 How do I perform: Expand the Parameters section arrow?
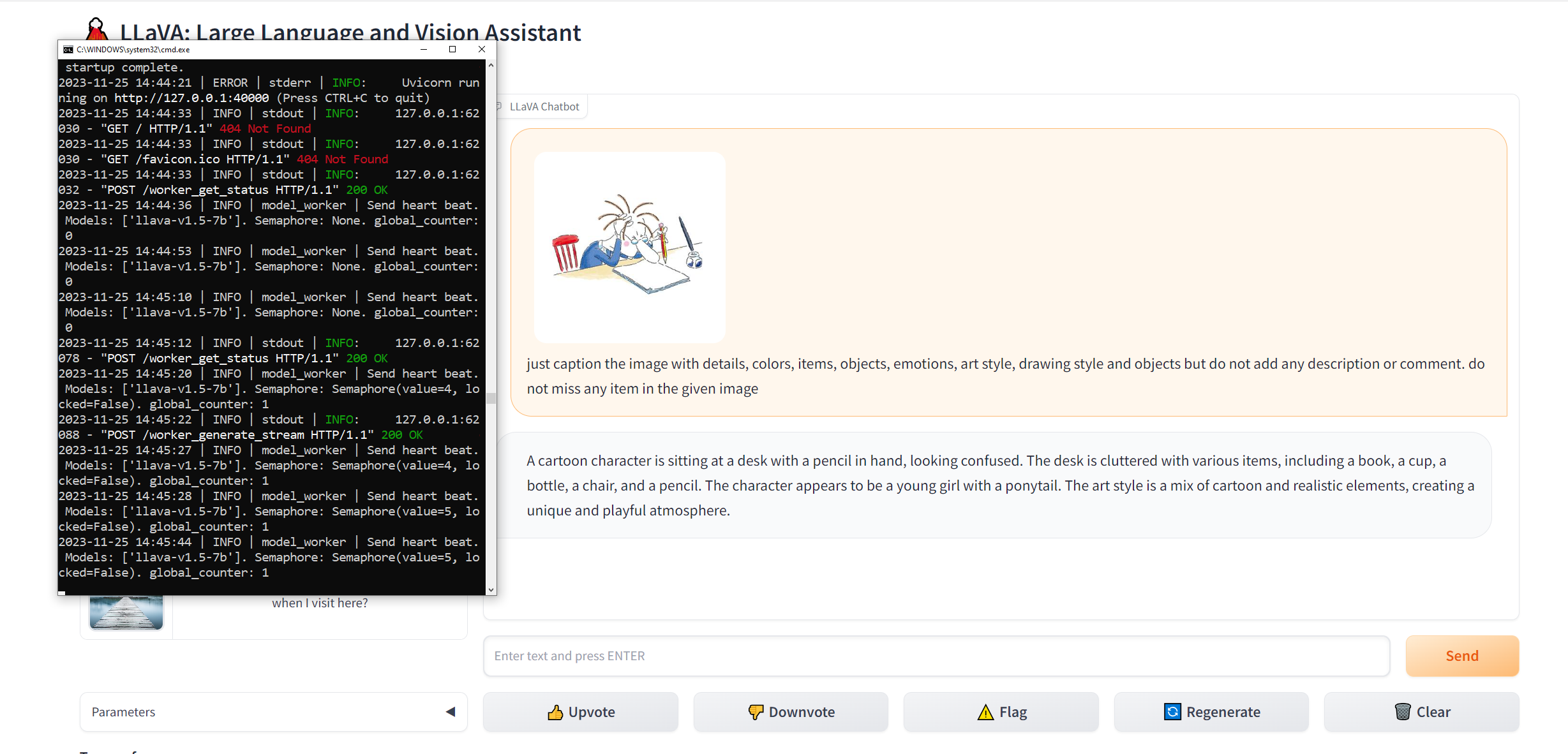click(x=451, y=711)
